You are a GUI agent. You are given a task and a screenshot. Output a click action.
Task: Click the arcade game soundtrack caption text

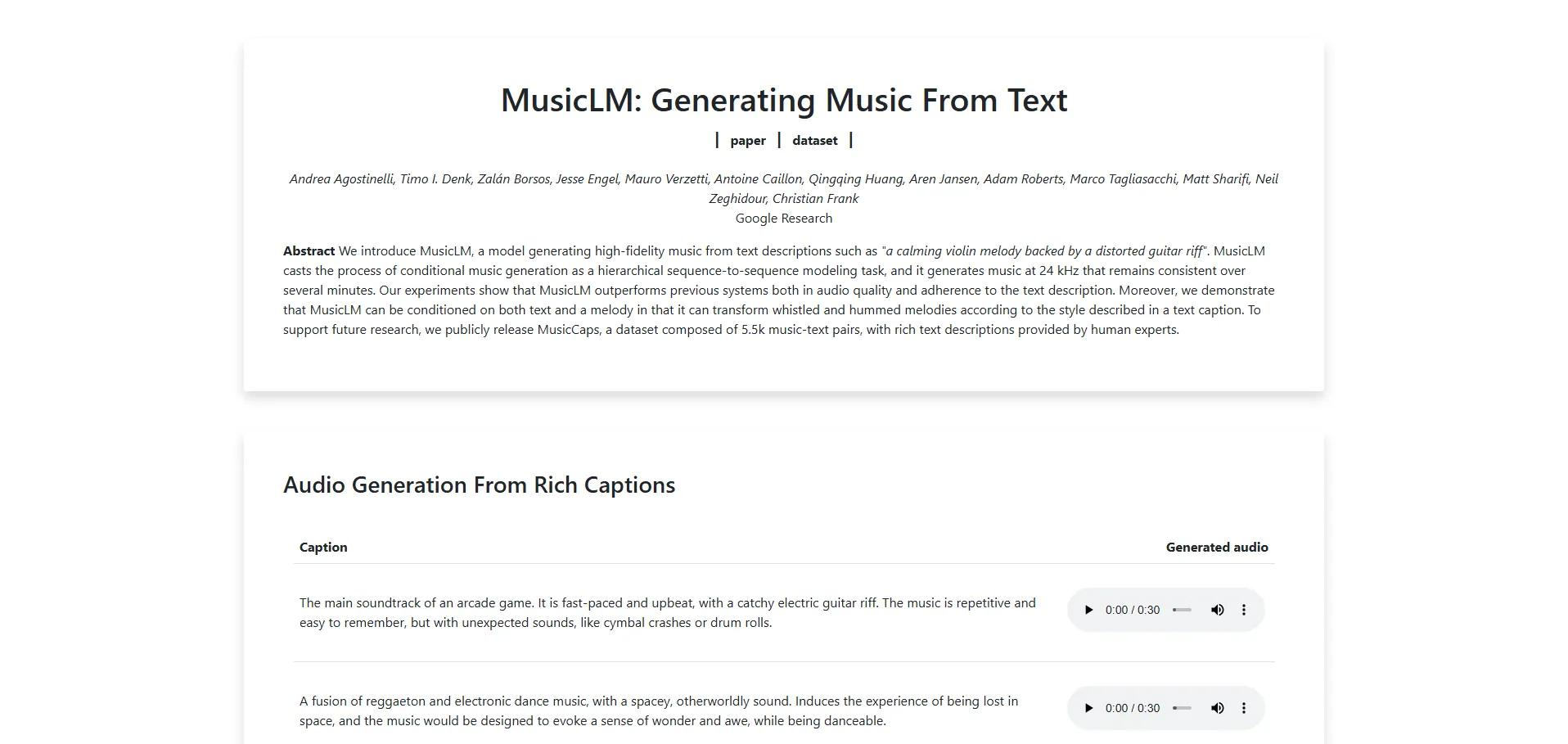667,612
